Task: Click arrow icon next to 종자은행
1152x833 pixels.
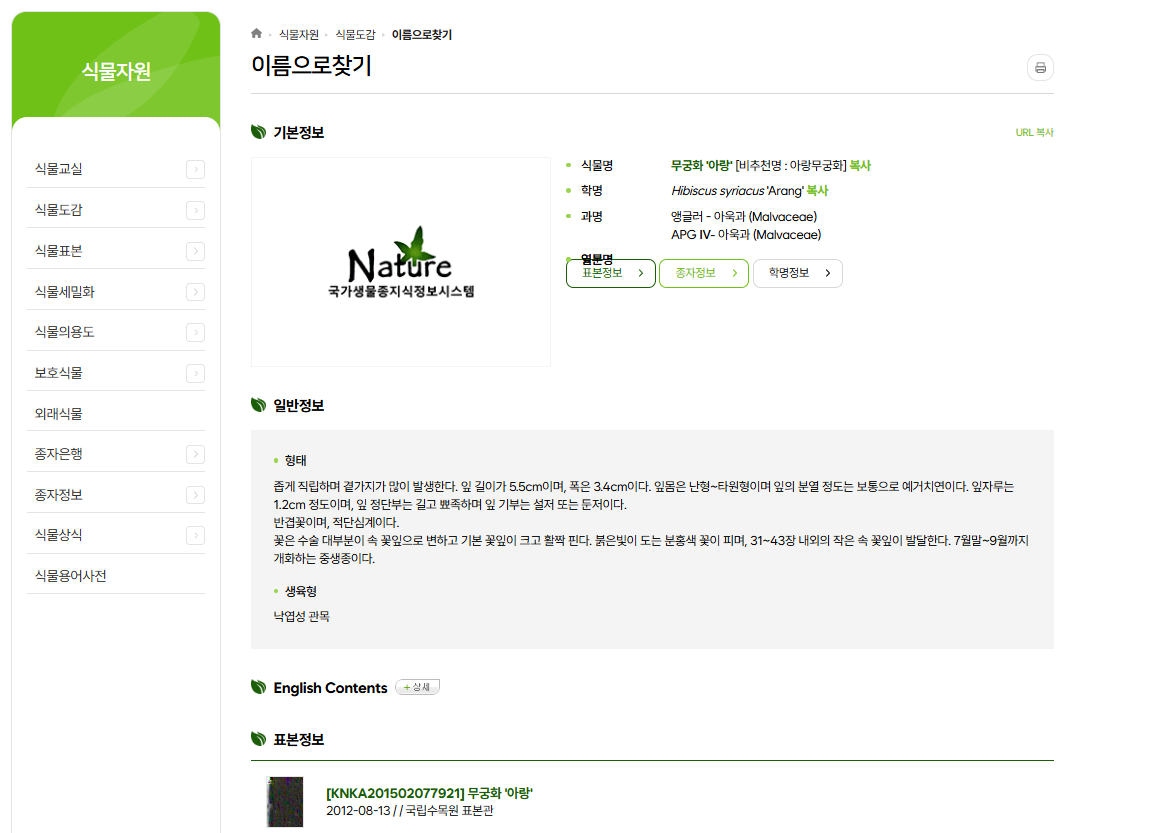Action: click(x=195, y=454)
